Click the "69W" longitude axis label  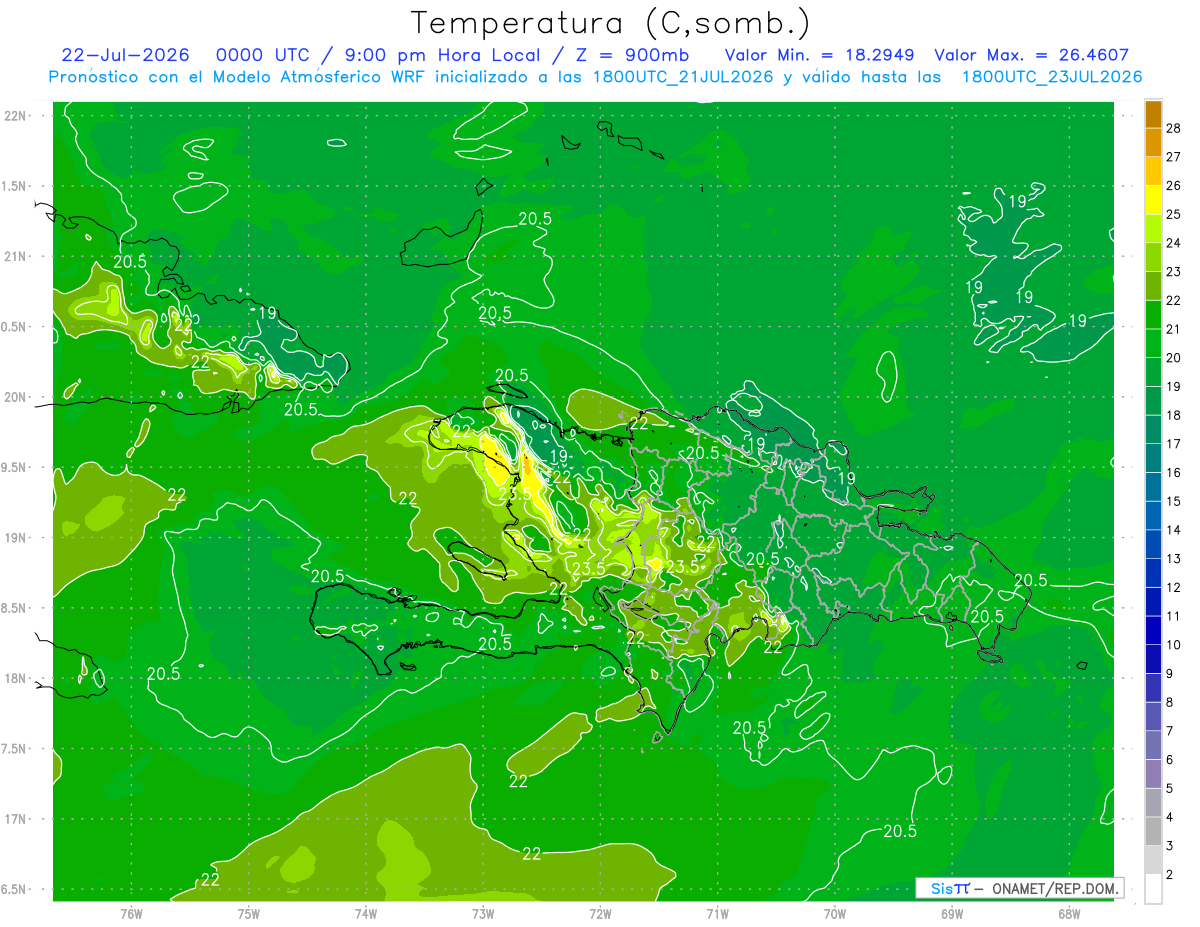coord(952,913)
